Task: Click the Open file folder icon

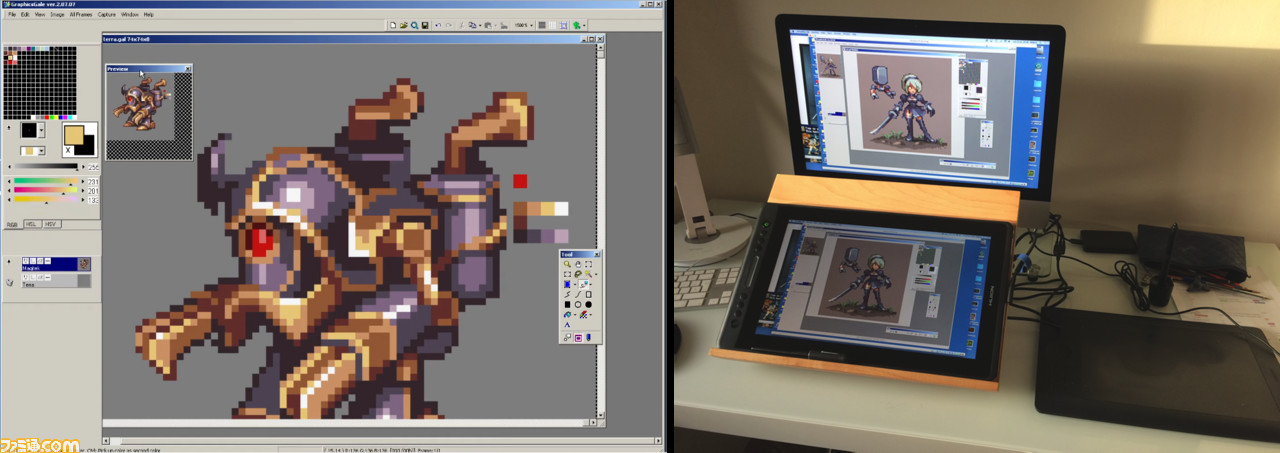Action: (x=404, y=25)
